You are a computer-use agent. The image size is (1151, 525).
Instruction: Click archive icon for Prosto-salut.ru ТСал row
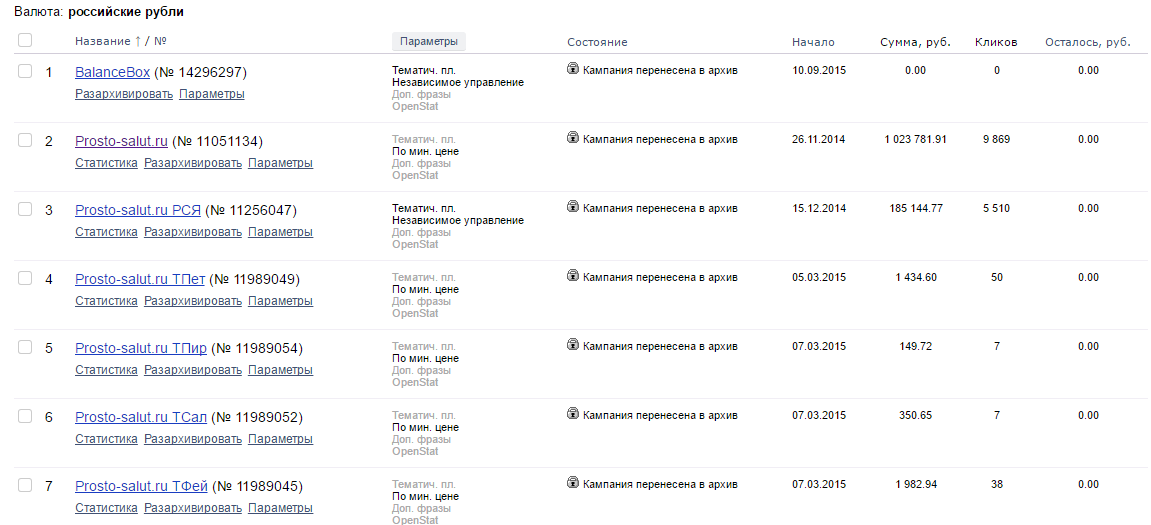coord(573,414)
